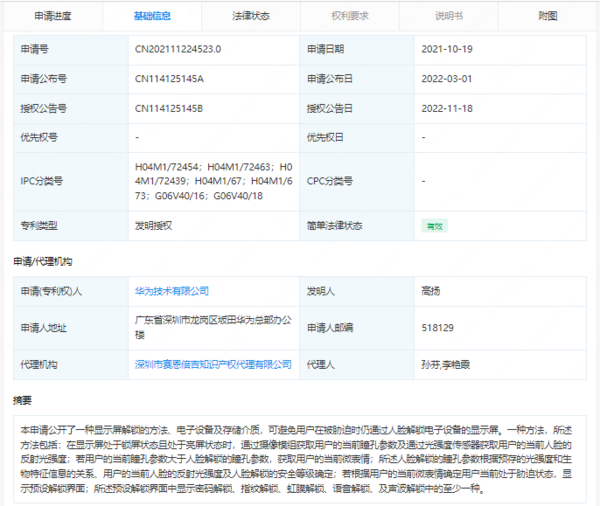Switch to the 说明书 tab
This screenshot has width=600, height=506.
(x=449, y=16)
